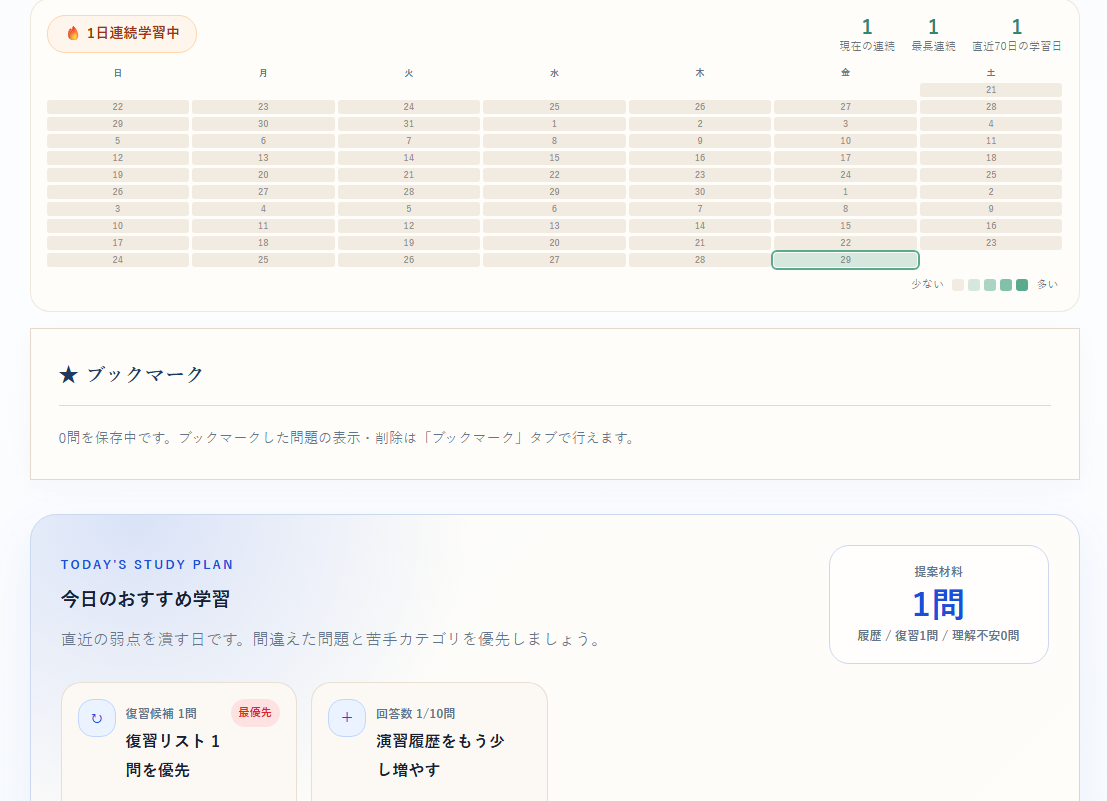
Task: Select the 16 cell in the 土 column
Action: pos(991,226)
